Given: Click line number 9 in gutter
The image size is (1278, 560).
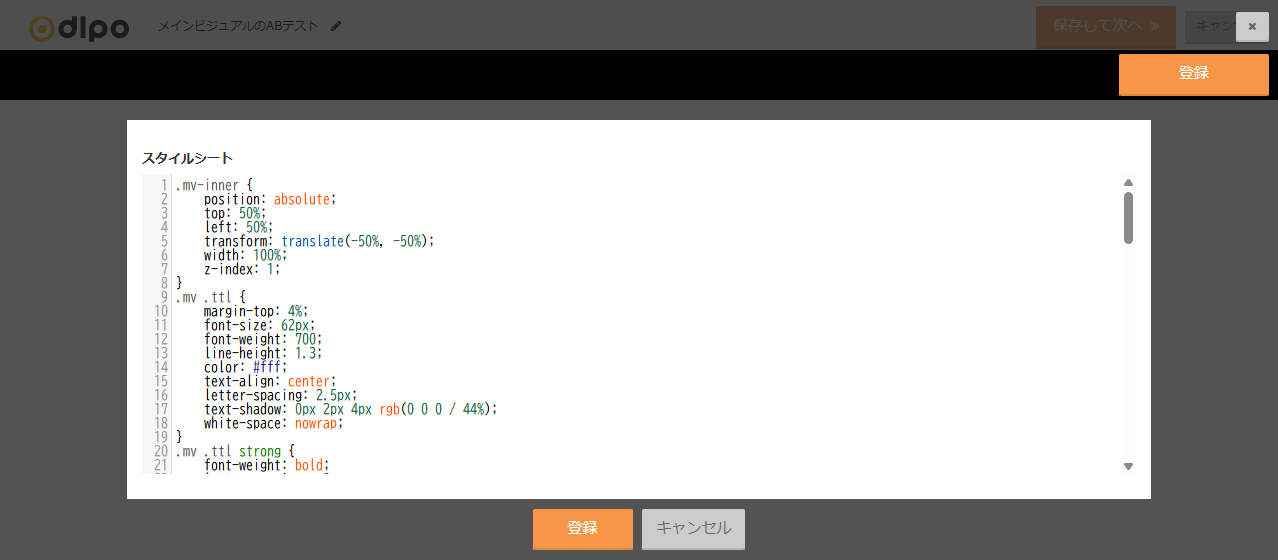Looking at the screenshot, I should (x=164, y=297).
